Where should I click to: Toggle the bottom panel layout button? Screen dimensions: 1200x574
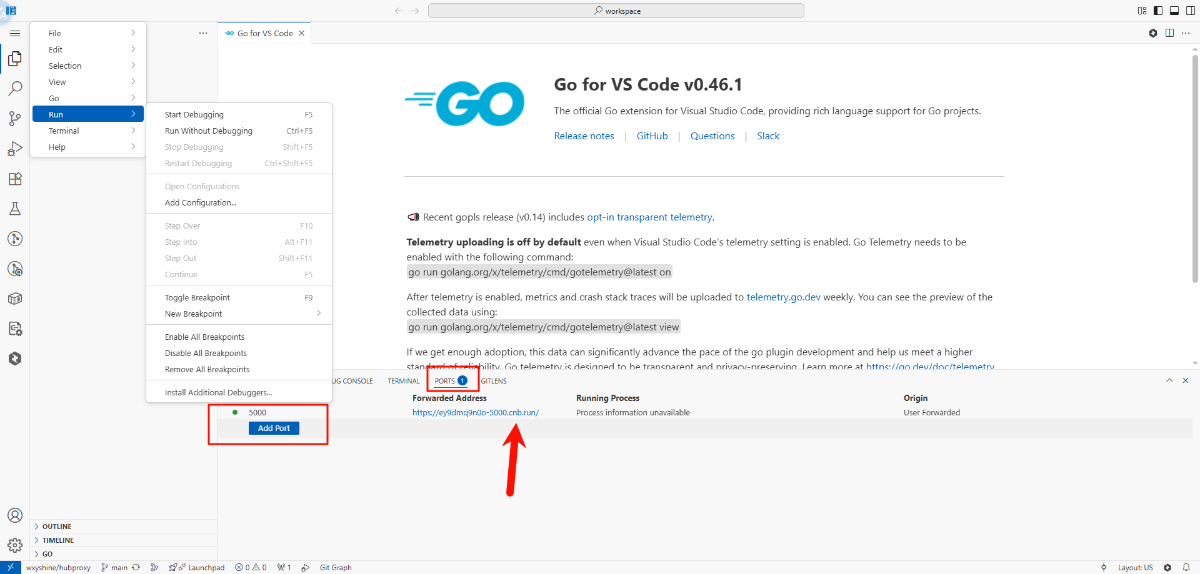tap(1174, 11)
